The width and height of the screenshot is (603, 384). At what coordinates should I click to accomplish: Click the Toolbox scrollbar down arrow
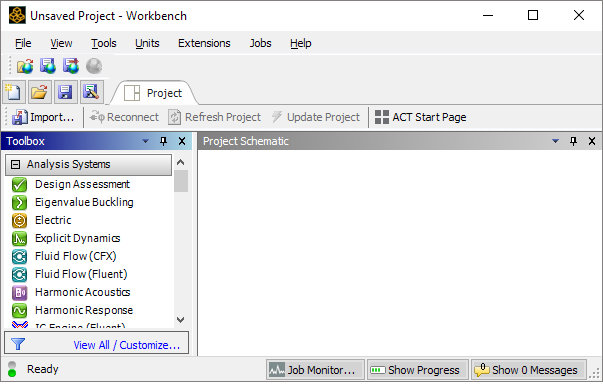click(x=180, y=320)
